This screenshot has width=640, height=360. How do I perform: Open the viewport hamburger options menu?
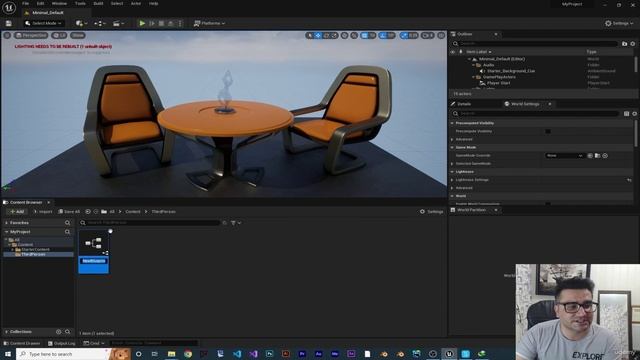[x=7, y=36]
